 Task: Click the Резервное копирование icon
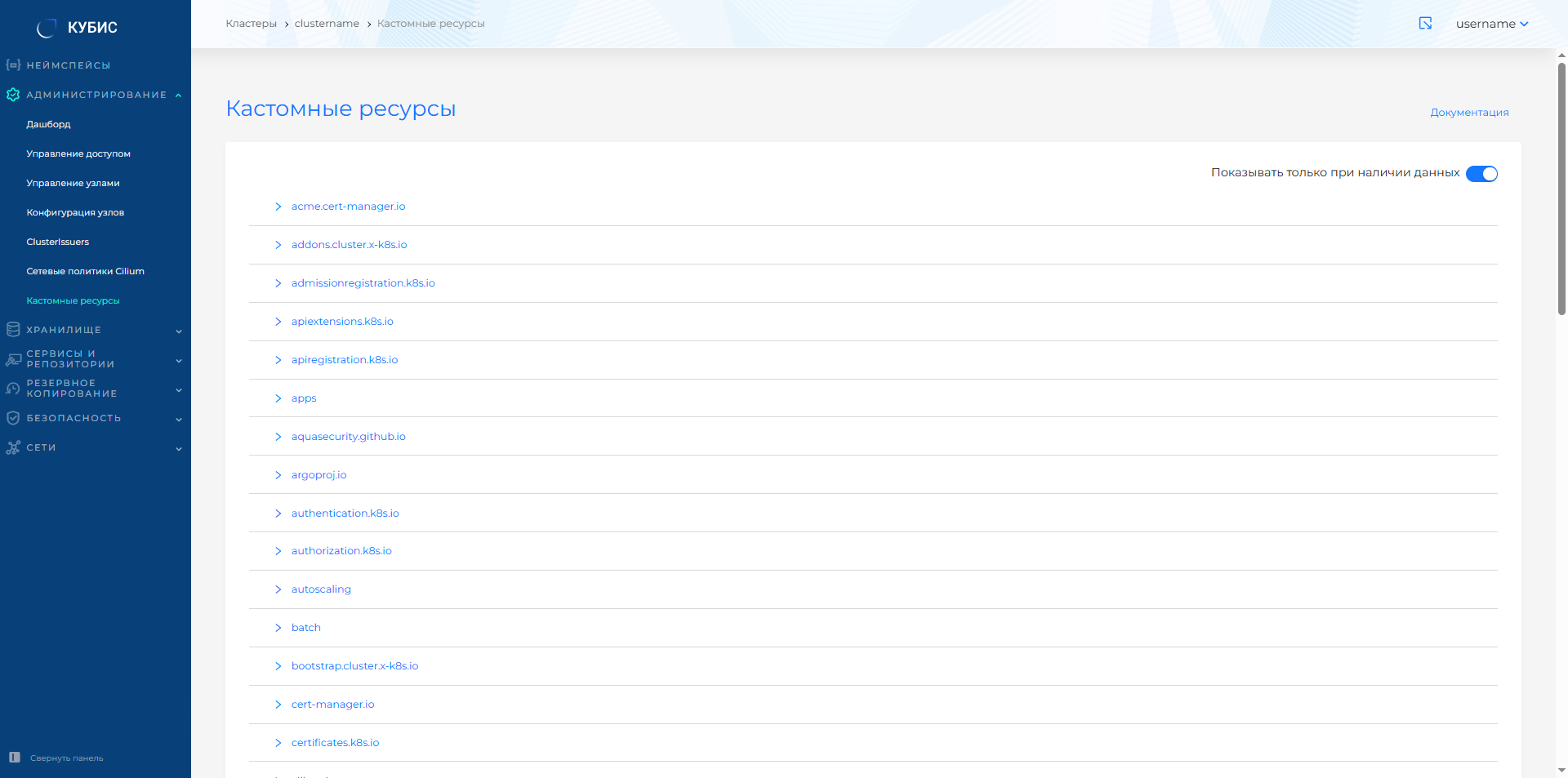pyautogui.click(x=13, y=389)
